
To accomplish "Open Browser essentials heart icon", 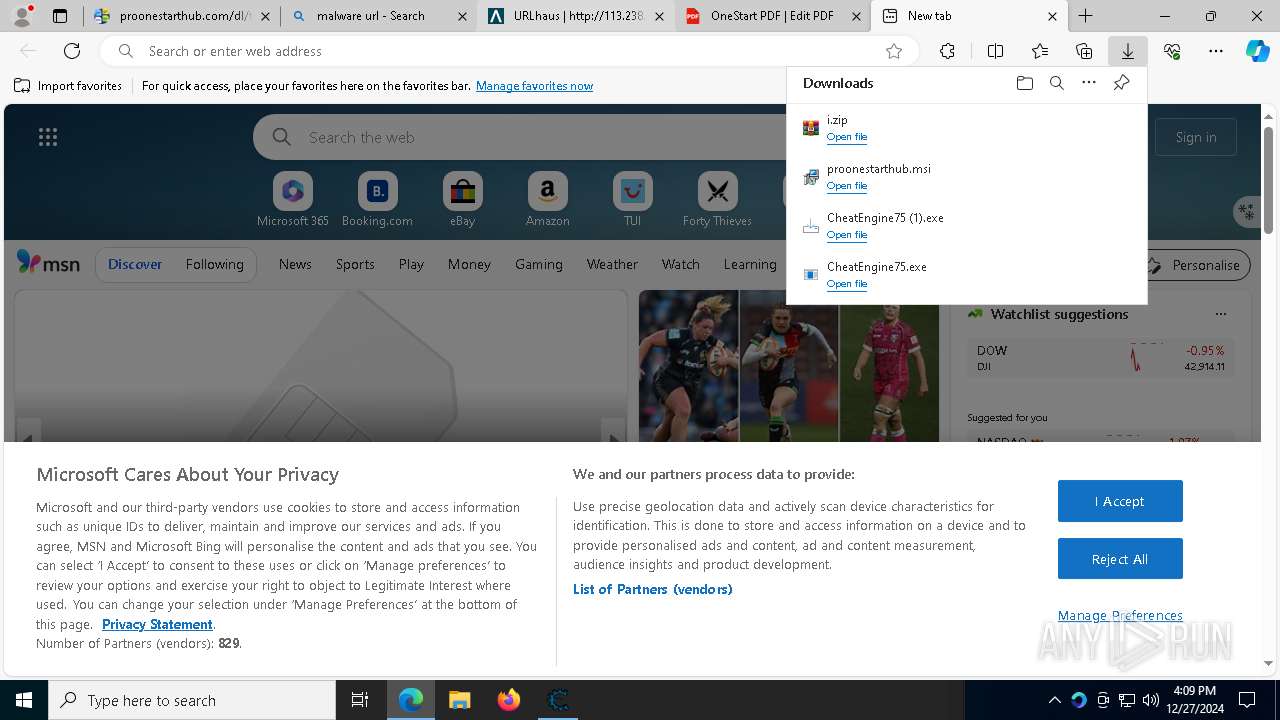I will click(x=1172, y=51).
